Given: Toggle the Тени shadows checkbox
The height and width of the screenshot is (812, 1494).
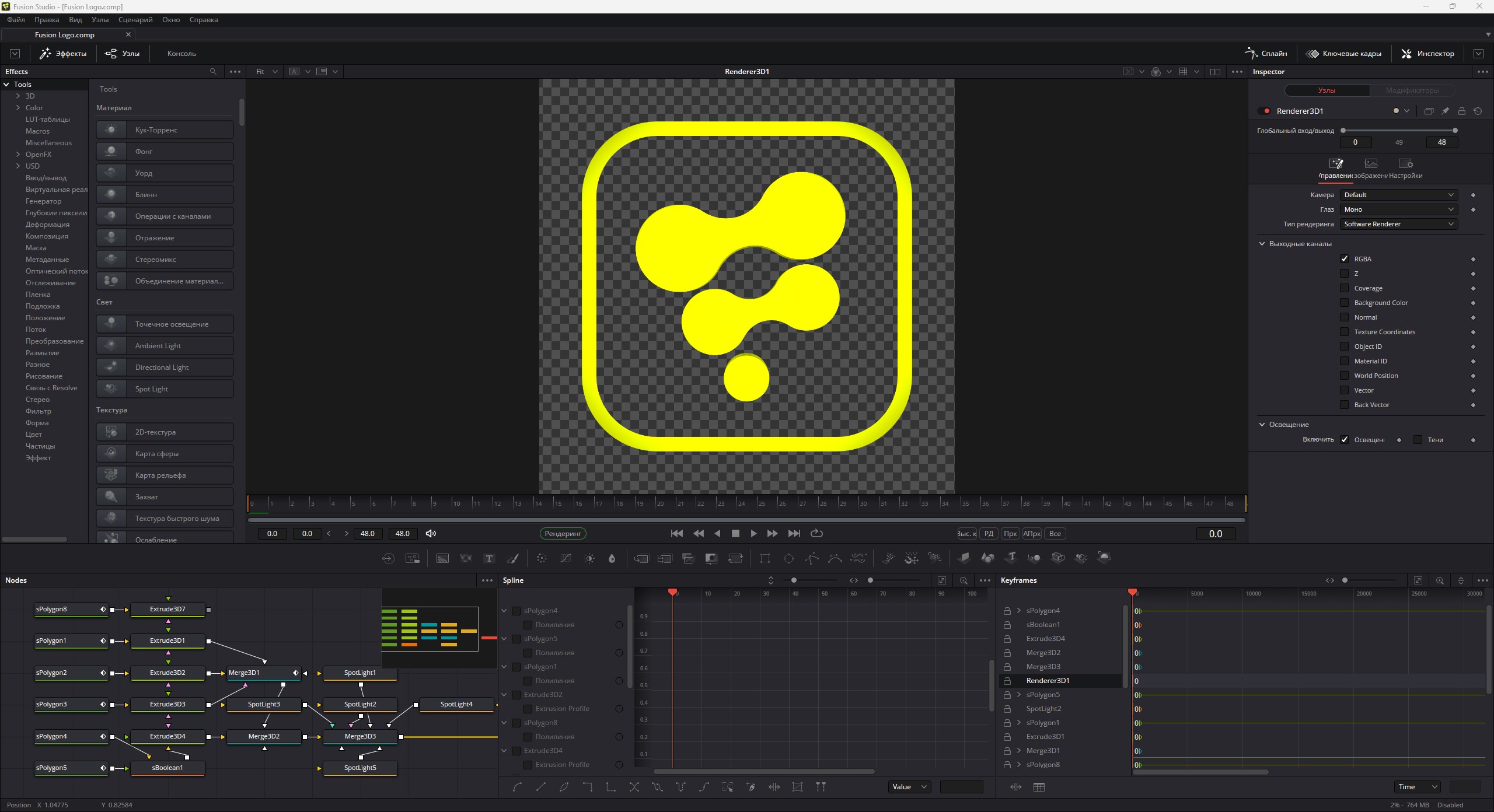Looking at the screenshot, I should tap(1418, 439).
